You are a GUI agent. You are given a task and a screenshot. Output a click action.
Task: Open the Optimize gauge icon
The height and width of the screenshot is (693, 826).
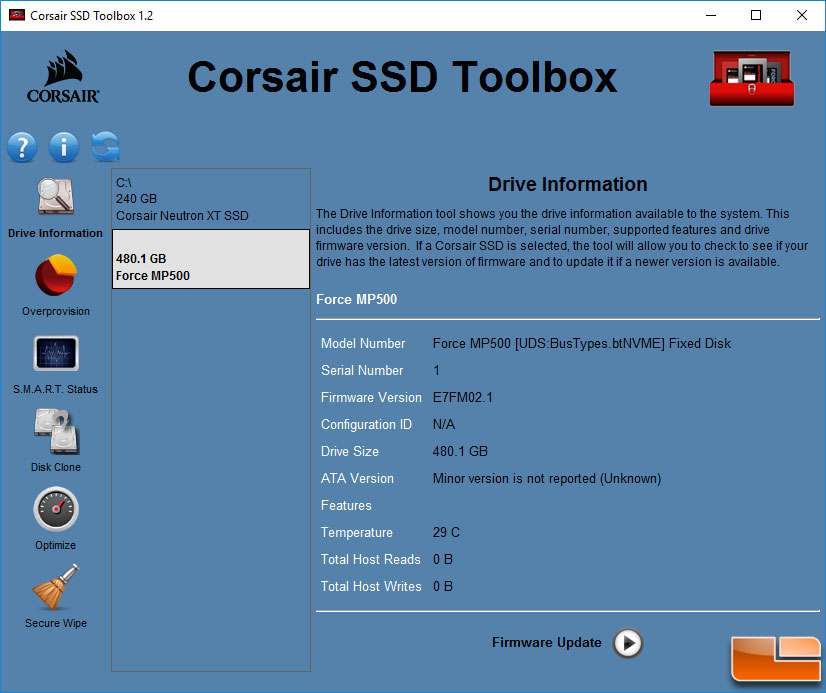[56, 509]
